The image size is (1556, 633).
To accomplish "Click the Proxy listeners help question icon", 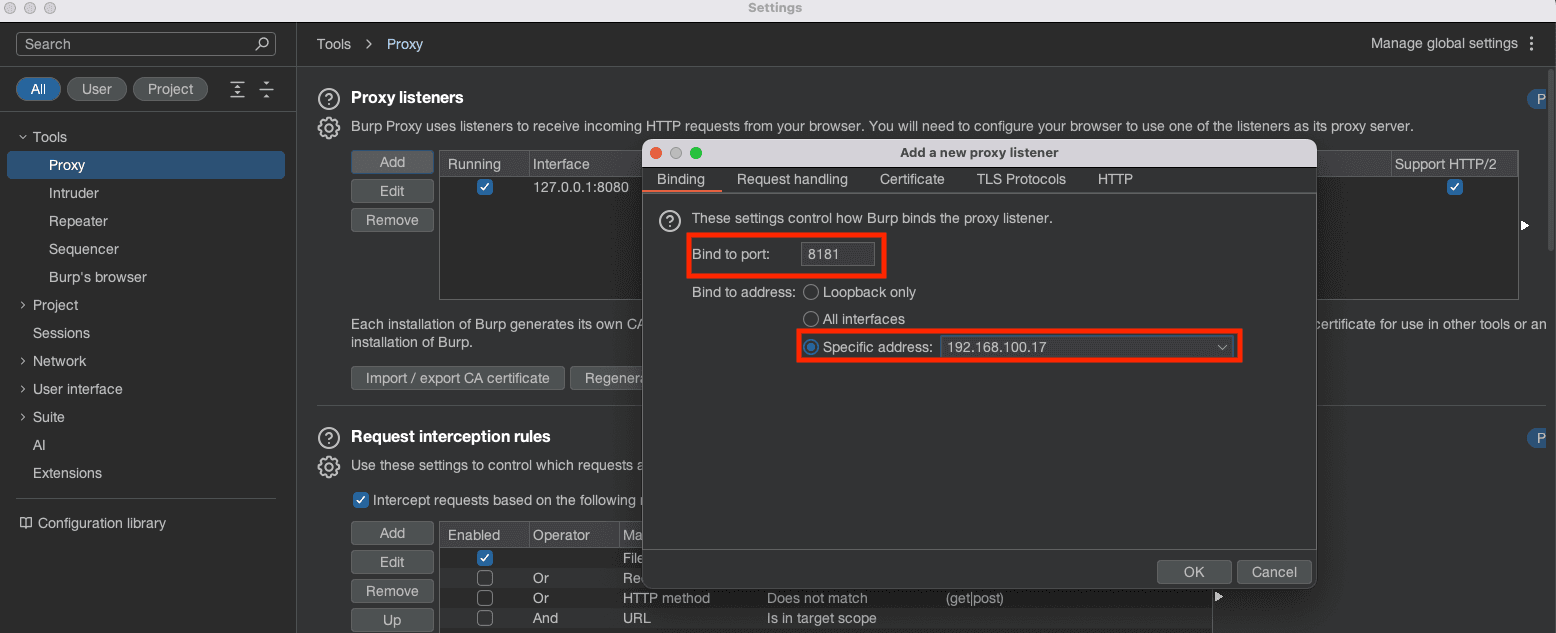I will click(328, 98).
